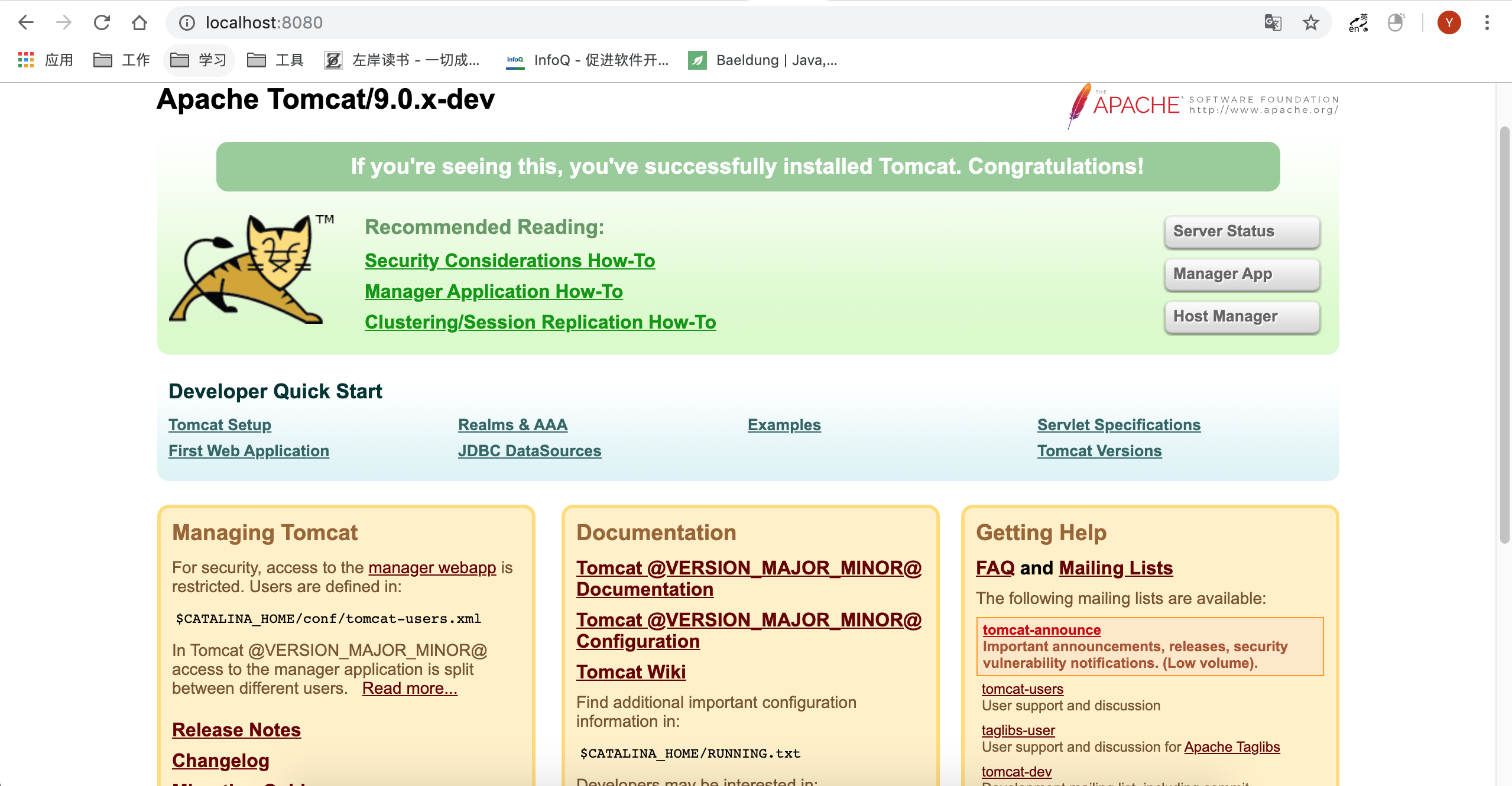
Task: Click the Tomcat cat logo
Action: (x=245, y=269)
